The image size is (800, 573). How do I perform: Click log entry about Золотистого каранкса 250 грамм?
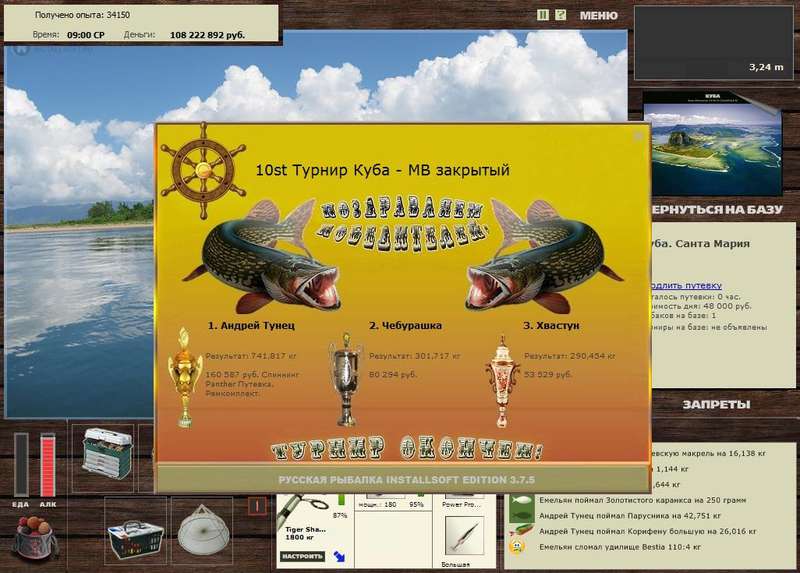coord(642,500)
